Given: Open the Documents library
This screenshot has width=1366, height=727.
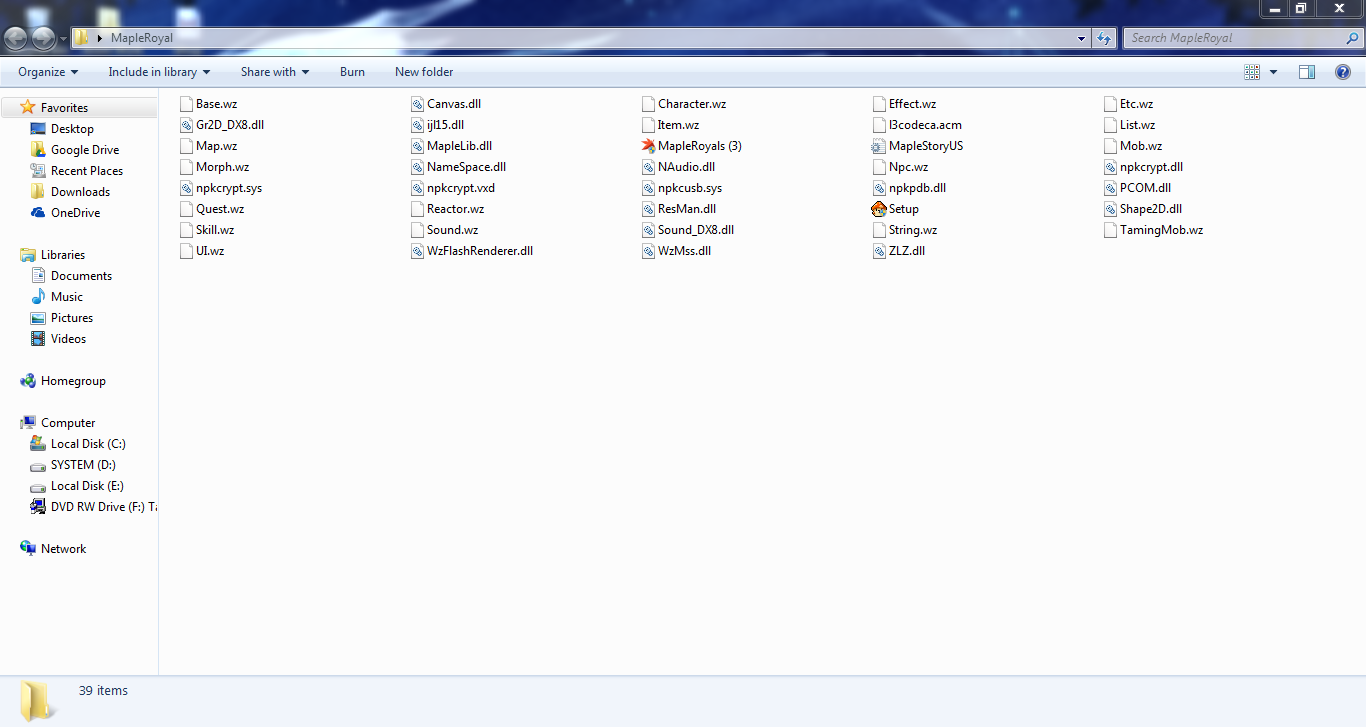Looking at the screenshot, I should 81,276.
